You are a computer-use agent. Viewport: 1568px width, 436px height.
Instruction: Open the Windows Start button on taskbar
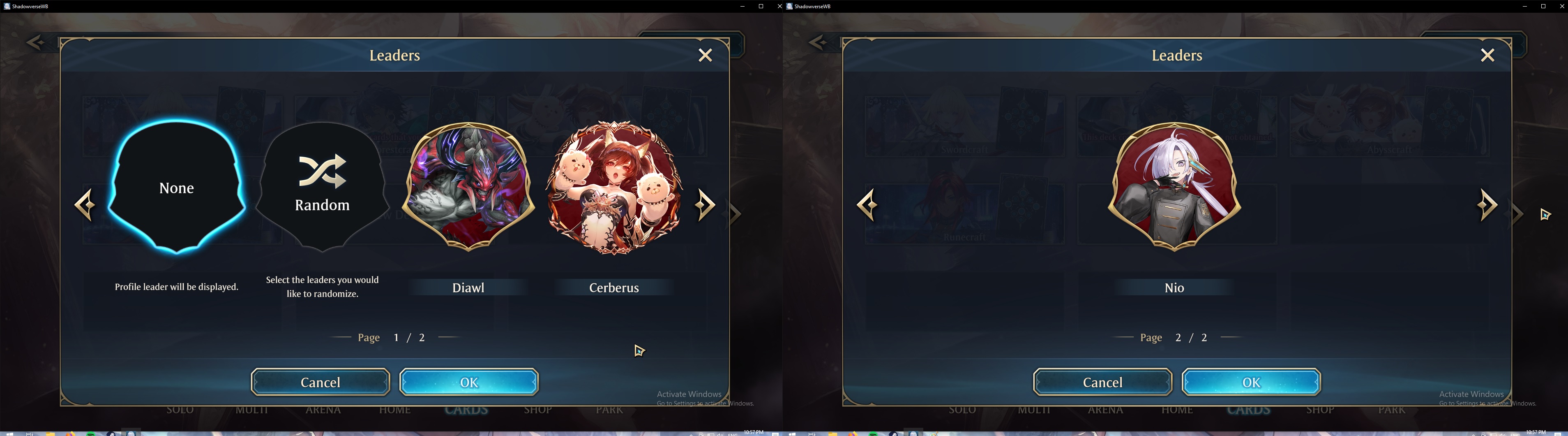point(9,434)
